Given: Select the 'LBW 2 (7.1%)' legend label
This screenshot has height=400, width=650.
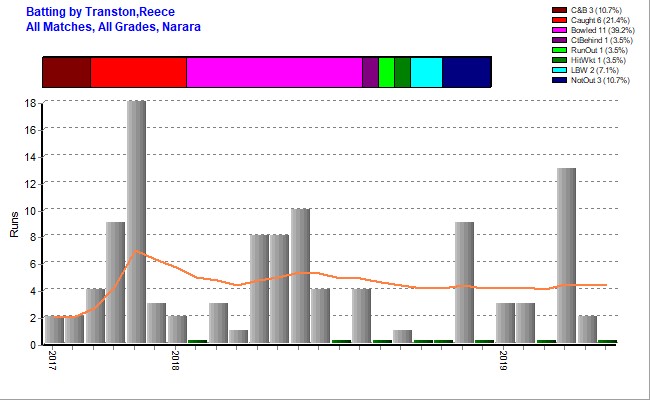Looking at the screenshot, I should tap(595, 70).
